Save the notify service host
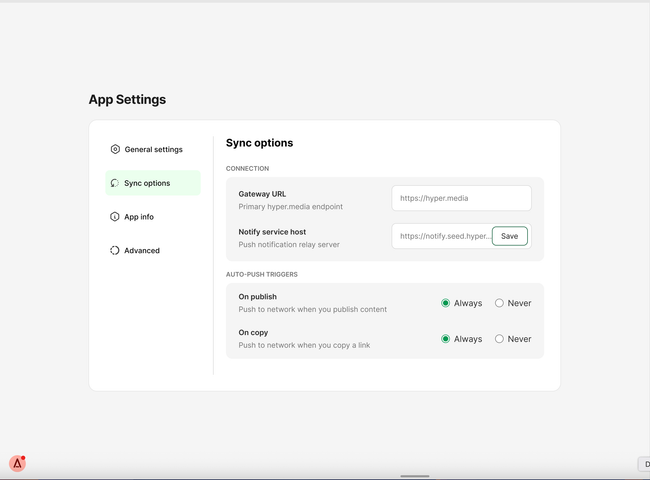The image size is (650, 480). 509,236
